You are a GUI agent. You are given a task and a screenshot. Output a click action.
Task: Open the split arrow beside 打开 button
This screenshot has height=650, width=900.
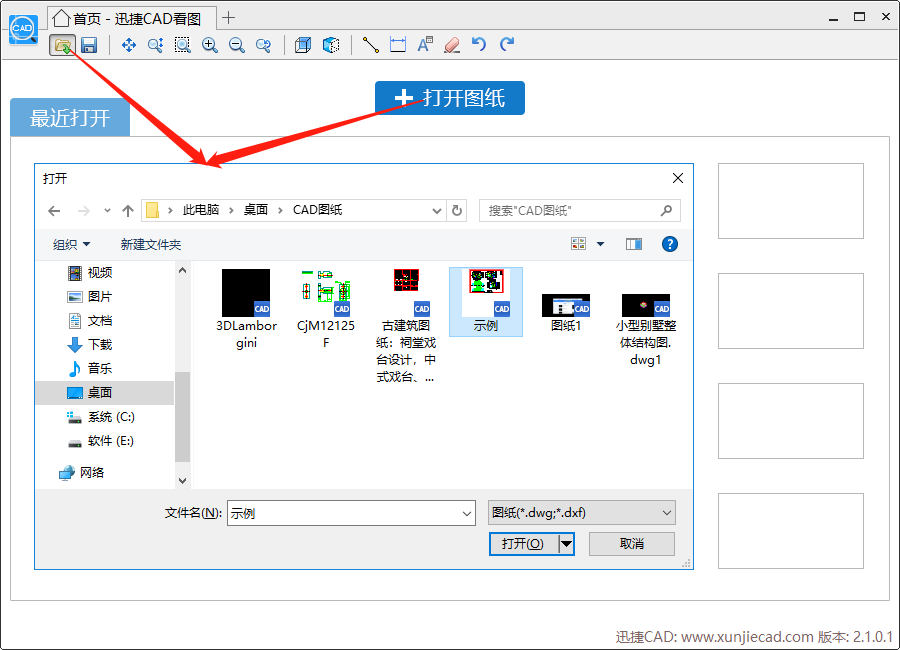[x=567, y=544]
